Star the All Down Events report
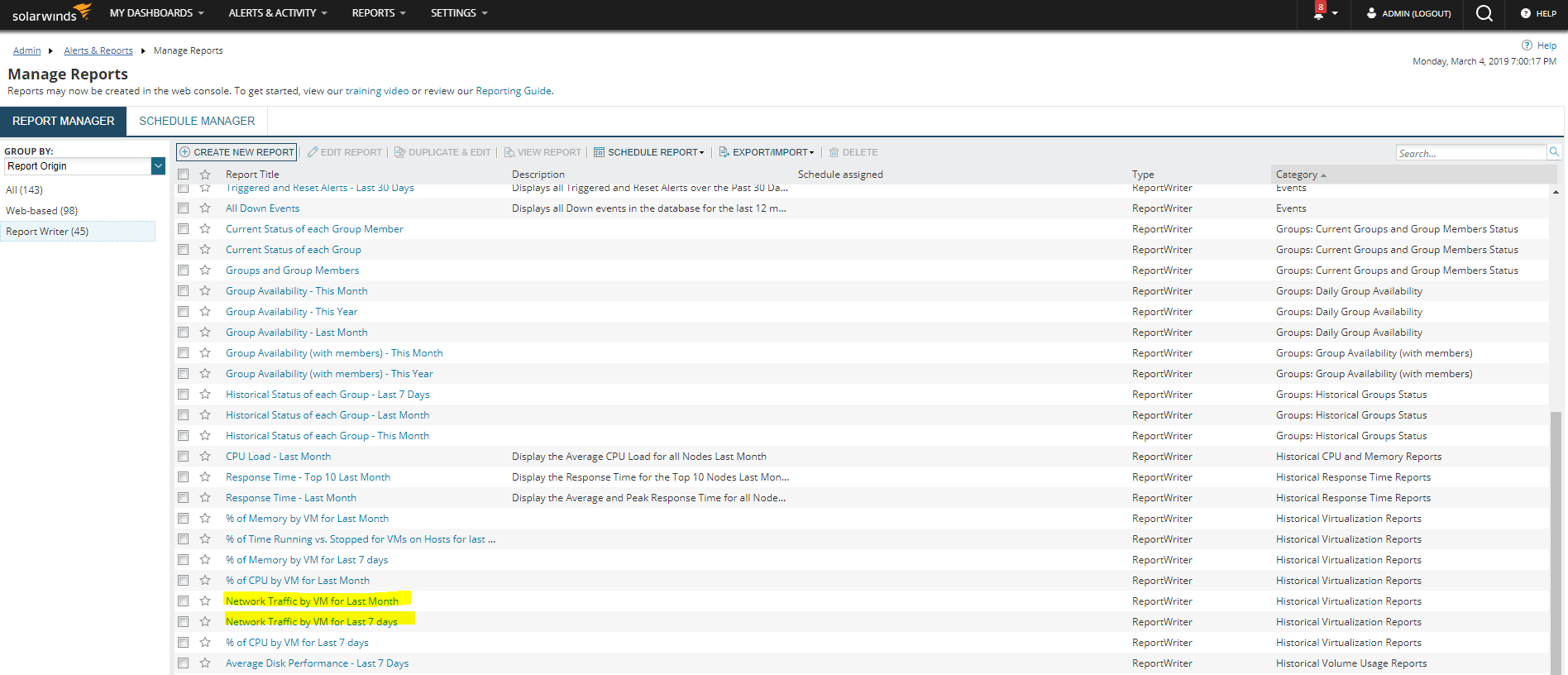 (205, 208)
